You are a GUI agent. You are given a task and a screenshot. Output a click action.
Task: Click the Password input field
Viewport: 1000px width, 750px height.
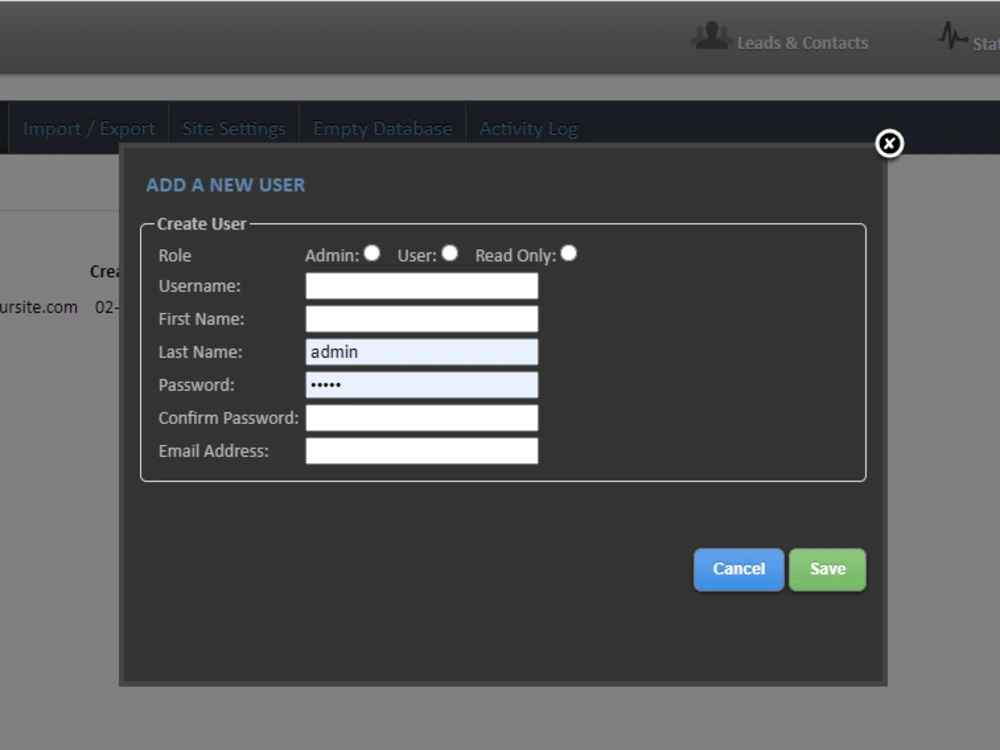pyautogui.click(x=422, y=385)
